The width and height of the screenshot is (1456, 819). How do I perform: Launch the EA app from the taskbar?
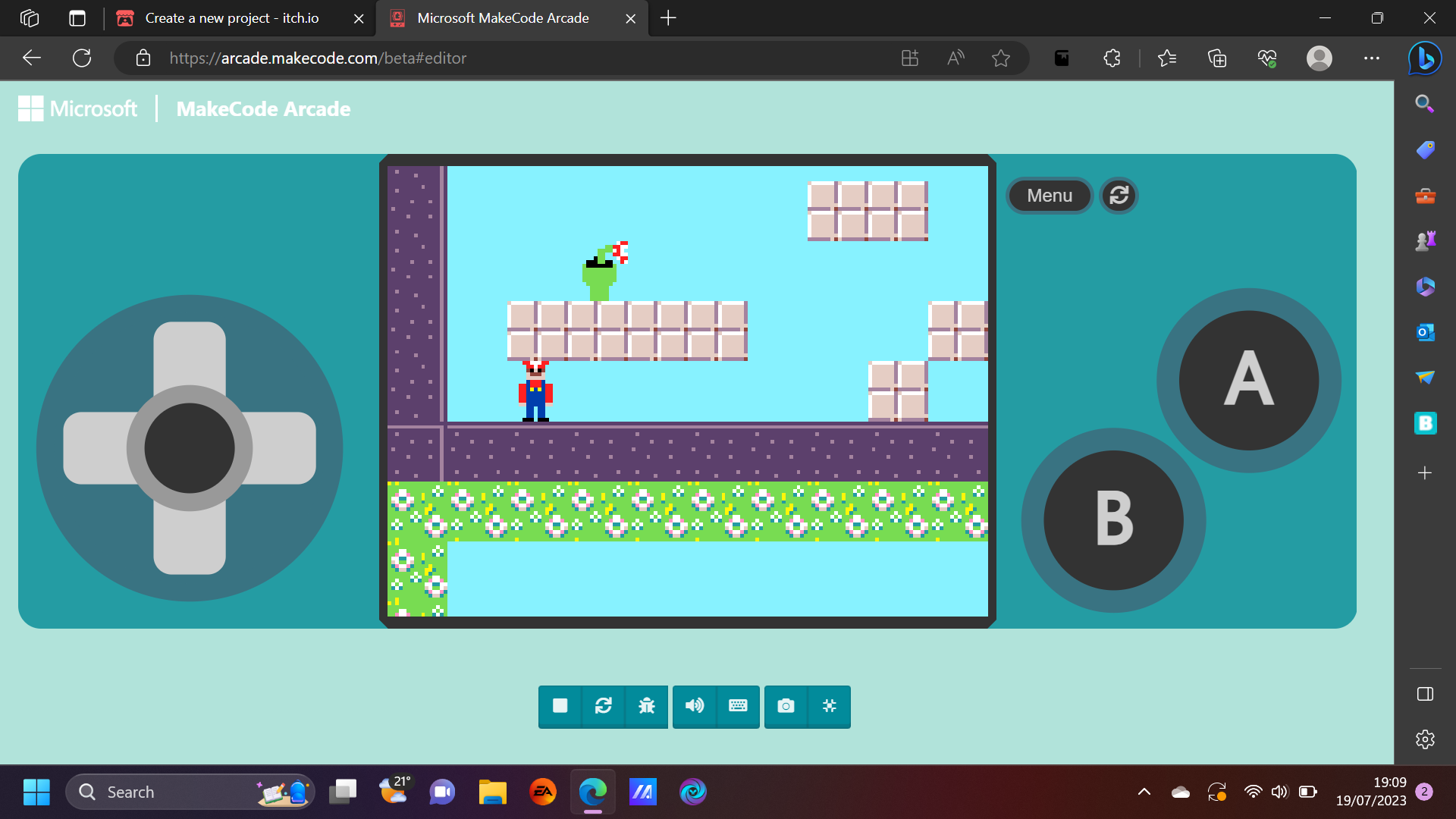(x=543, y=792)
